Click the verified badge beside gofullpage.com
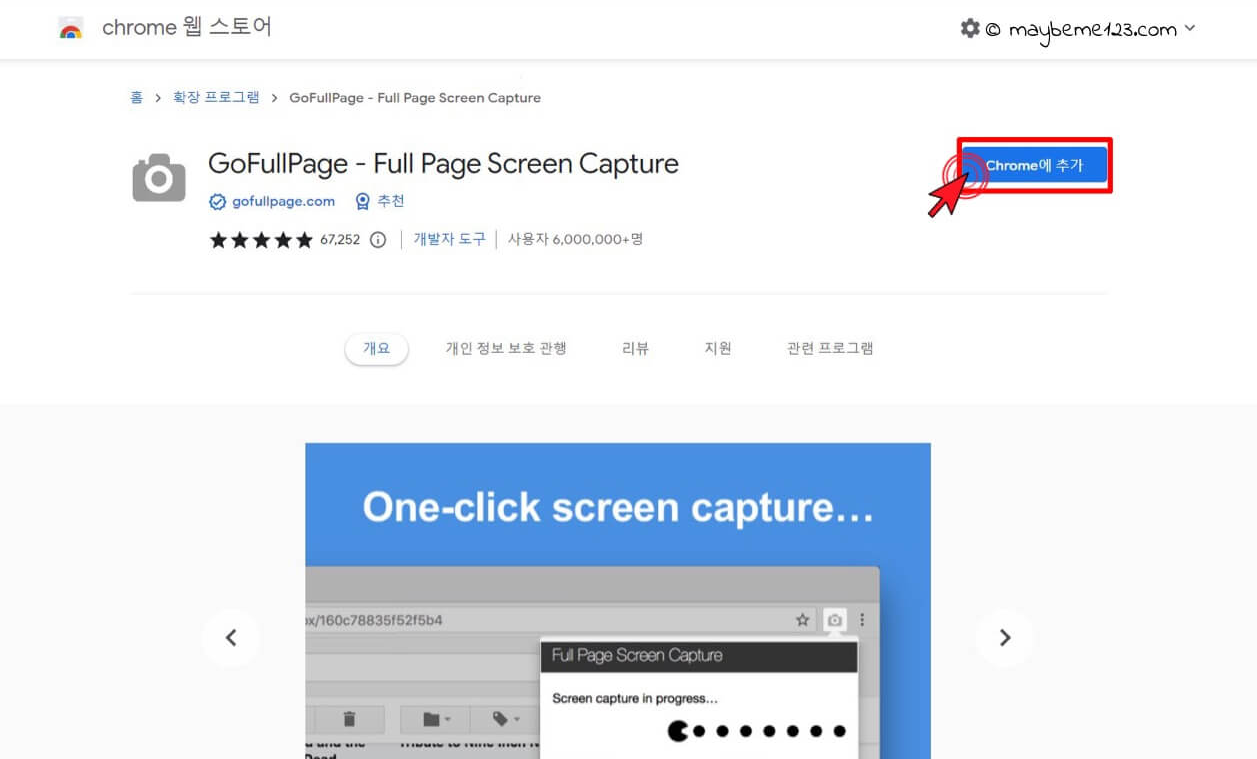 coord(217,202)
